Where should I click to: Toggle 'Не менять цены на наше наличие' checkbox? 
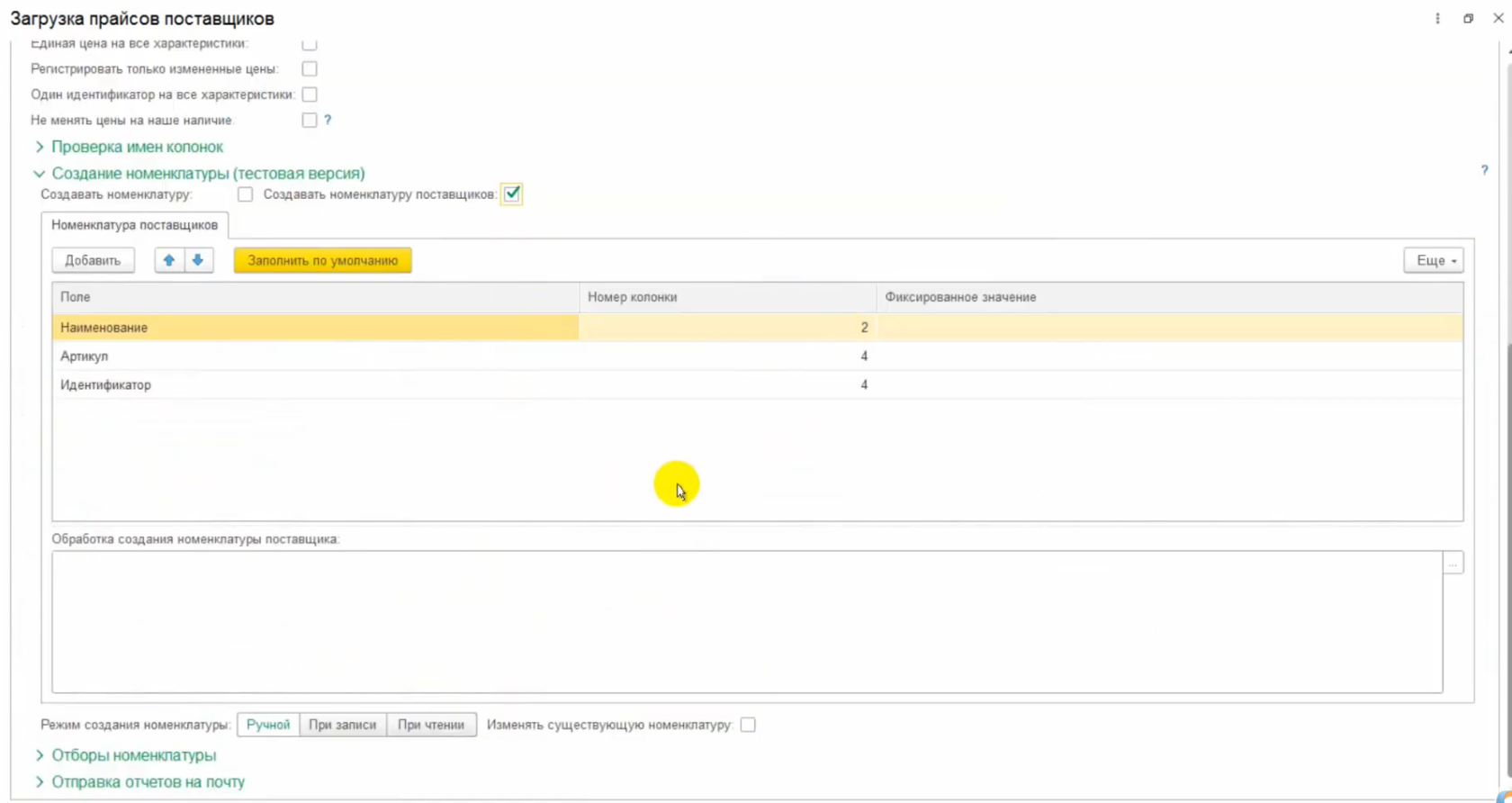pyautogui.click(x=310, y=120)
